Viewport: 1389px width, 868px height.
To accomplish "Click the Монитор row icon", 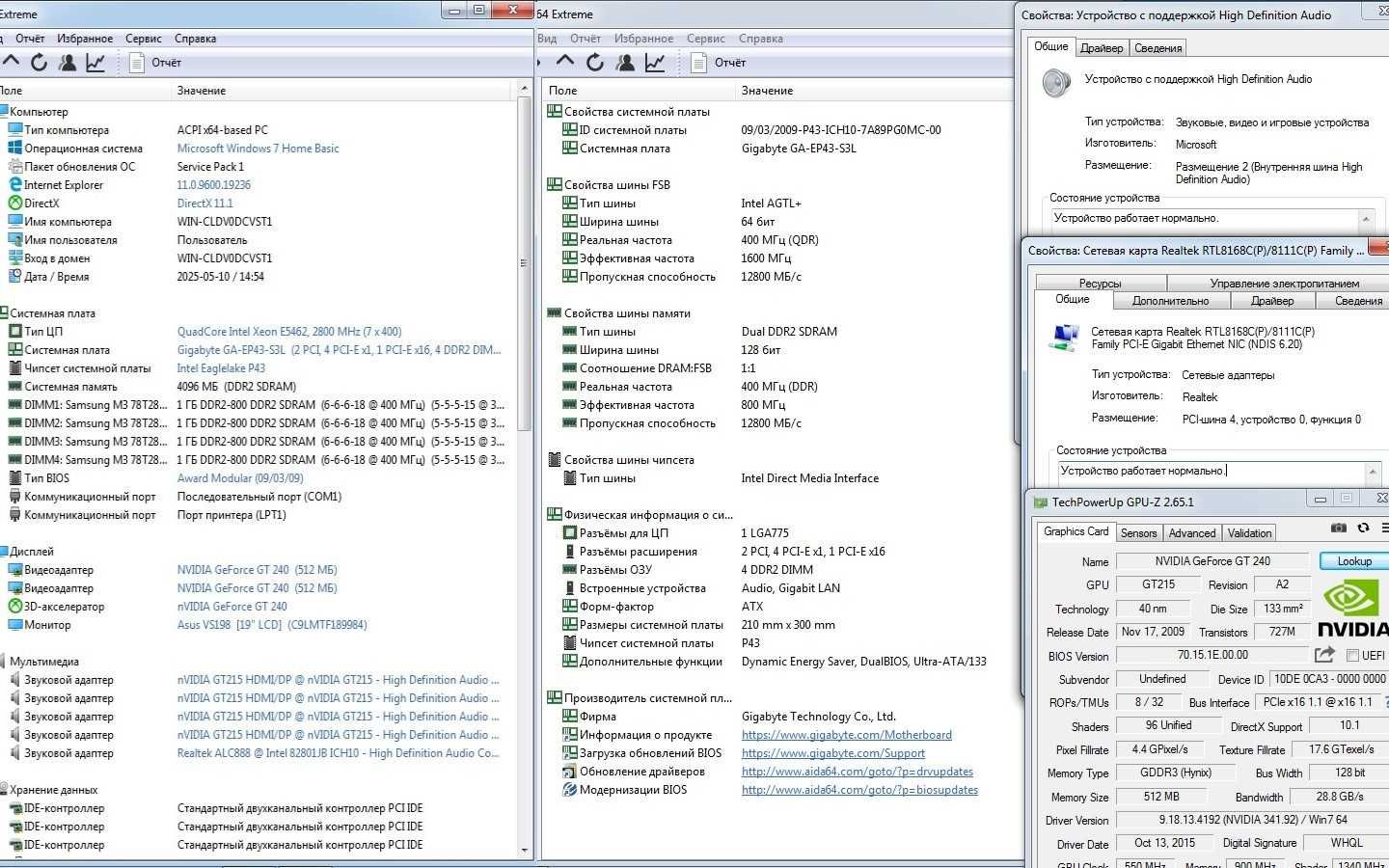I will (x=15, y=624).
